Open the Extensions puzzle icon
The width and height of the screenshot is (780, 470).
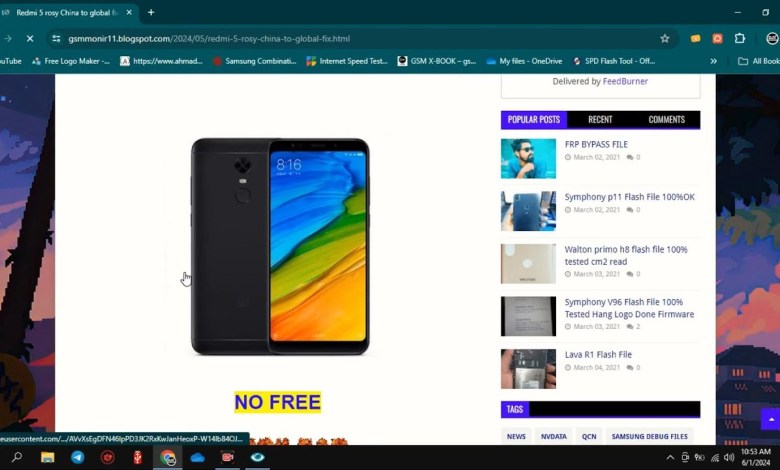(740, 38)
